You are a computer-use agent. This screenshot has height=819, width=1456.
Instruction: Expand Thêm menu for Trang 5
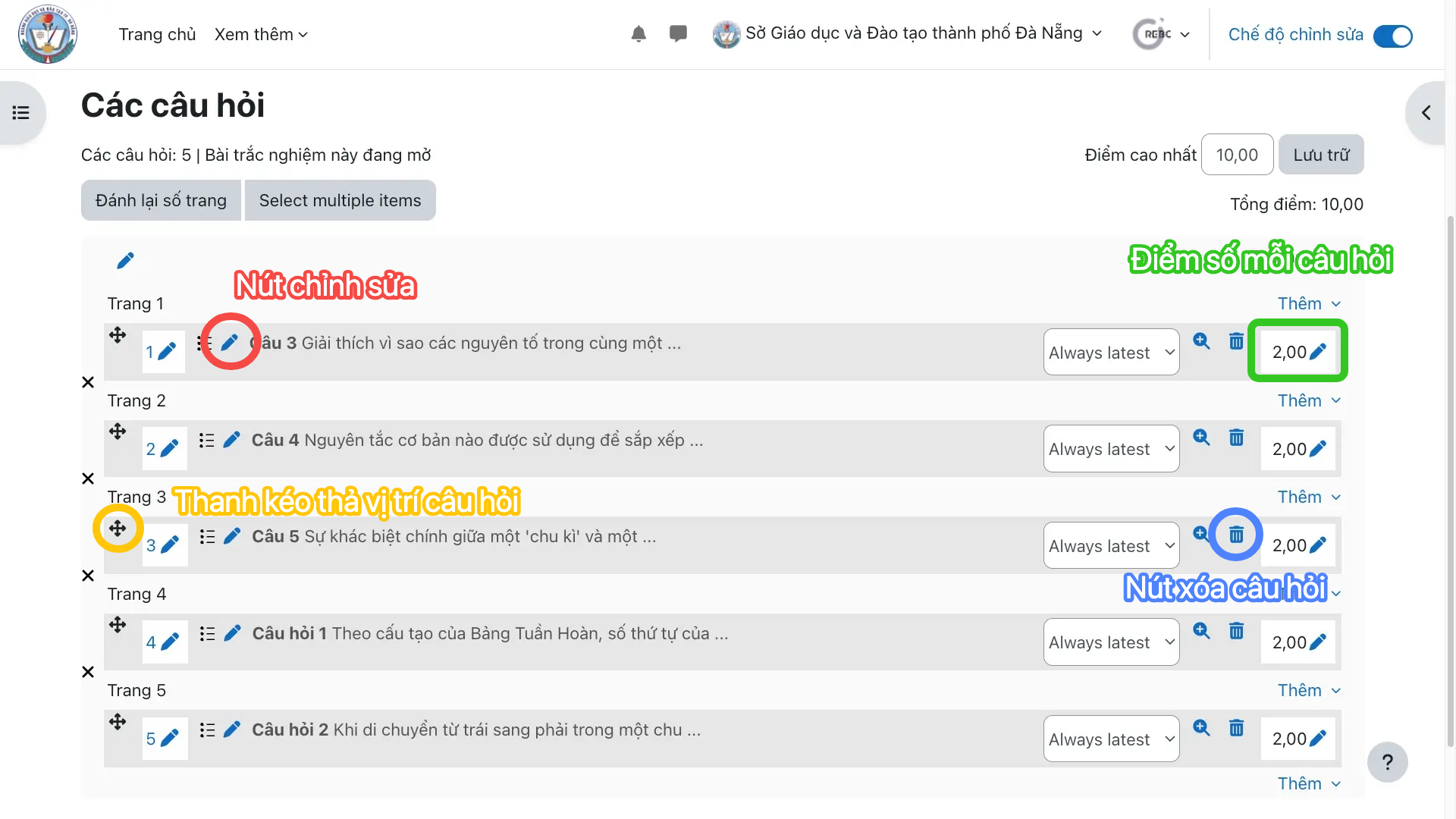click(1309, 690)
